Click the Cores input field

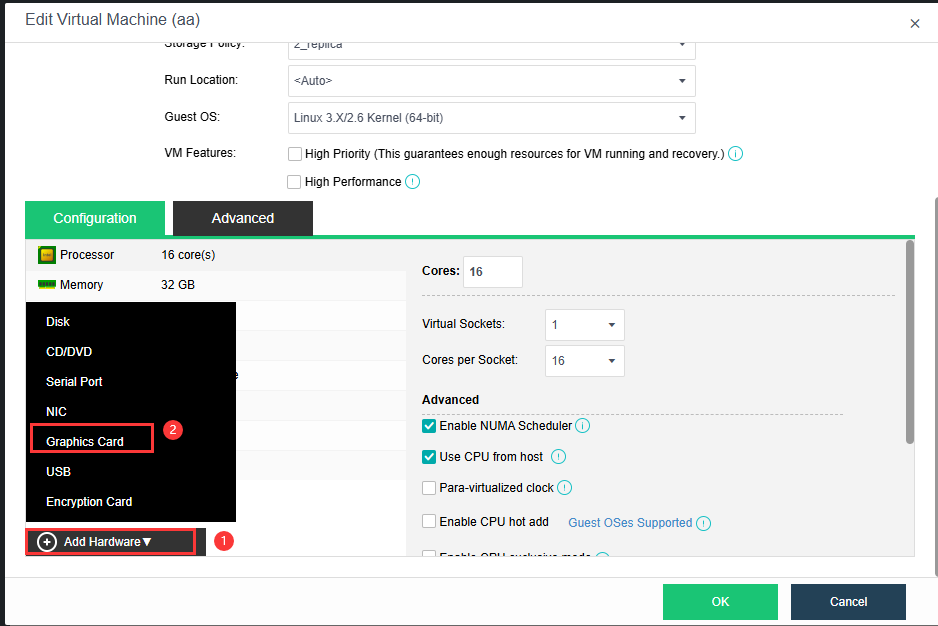click(x=492, y=272)
